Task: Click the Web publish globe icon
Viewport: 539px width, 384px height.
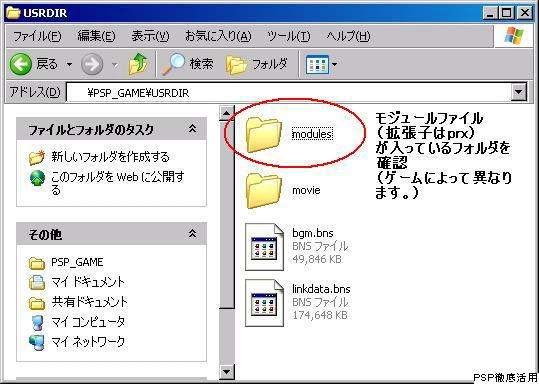Action: 37,178
